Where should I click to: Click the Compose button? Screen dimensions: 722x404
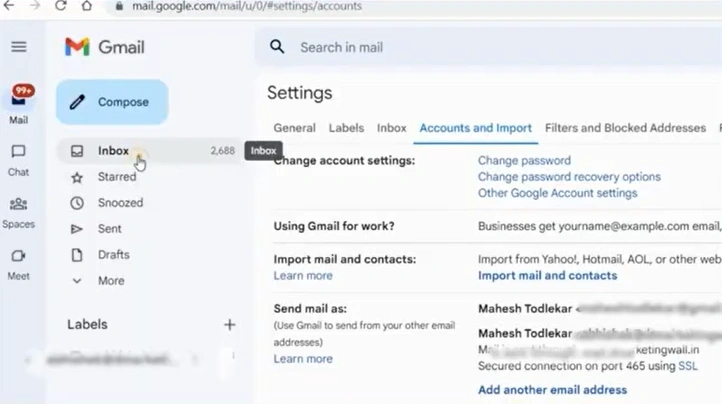coord(112,102)
